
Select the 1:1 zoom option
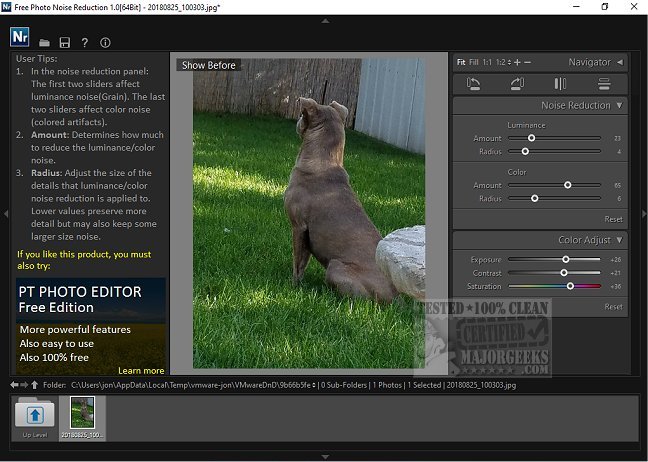click(487, 62)
